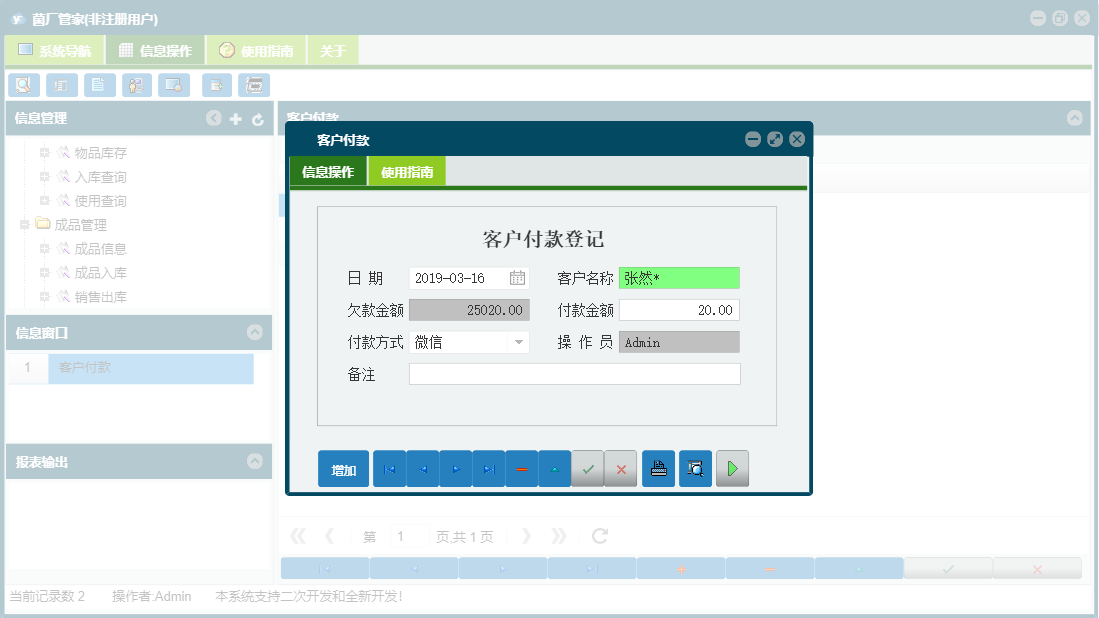Advance to next record with the ▶ icon
The image size is (1099, 618).
455,468
